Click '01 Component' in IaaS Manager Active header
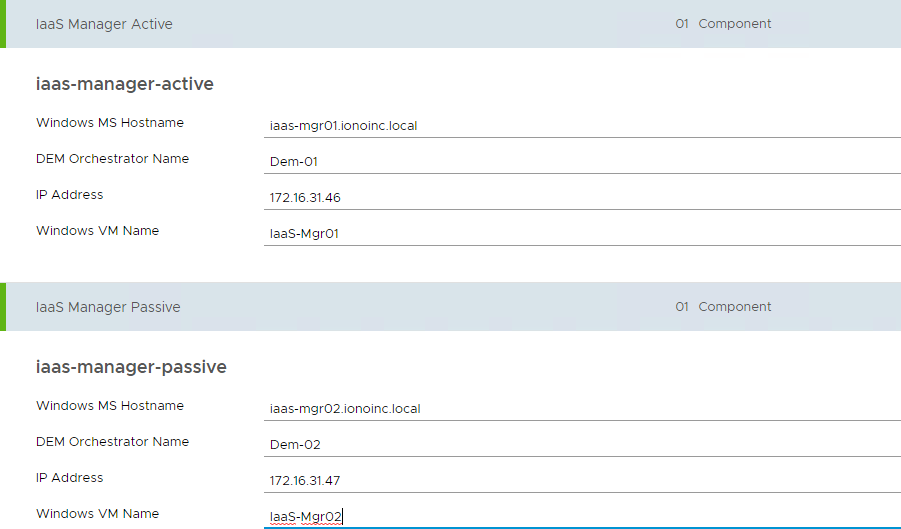 (723, 24)
